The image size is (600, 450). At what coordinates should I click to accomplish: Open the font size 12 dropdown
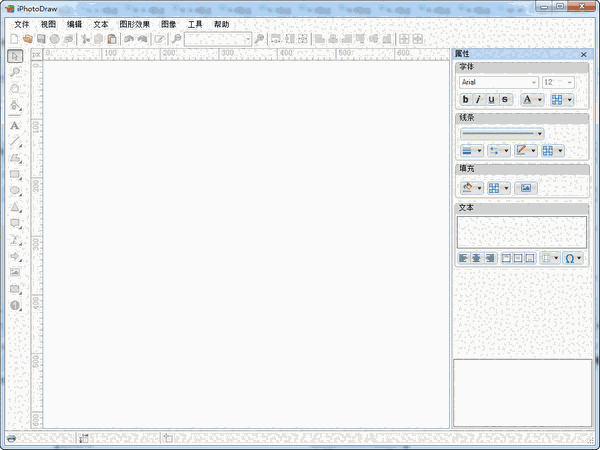coord(558,82)
